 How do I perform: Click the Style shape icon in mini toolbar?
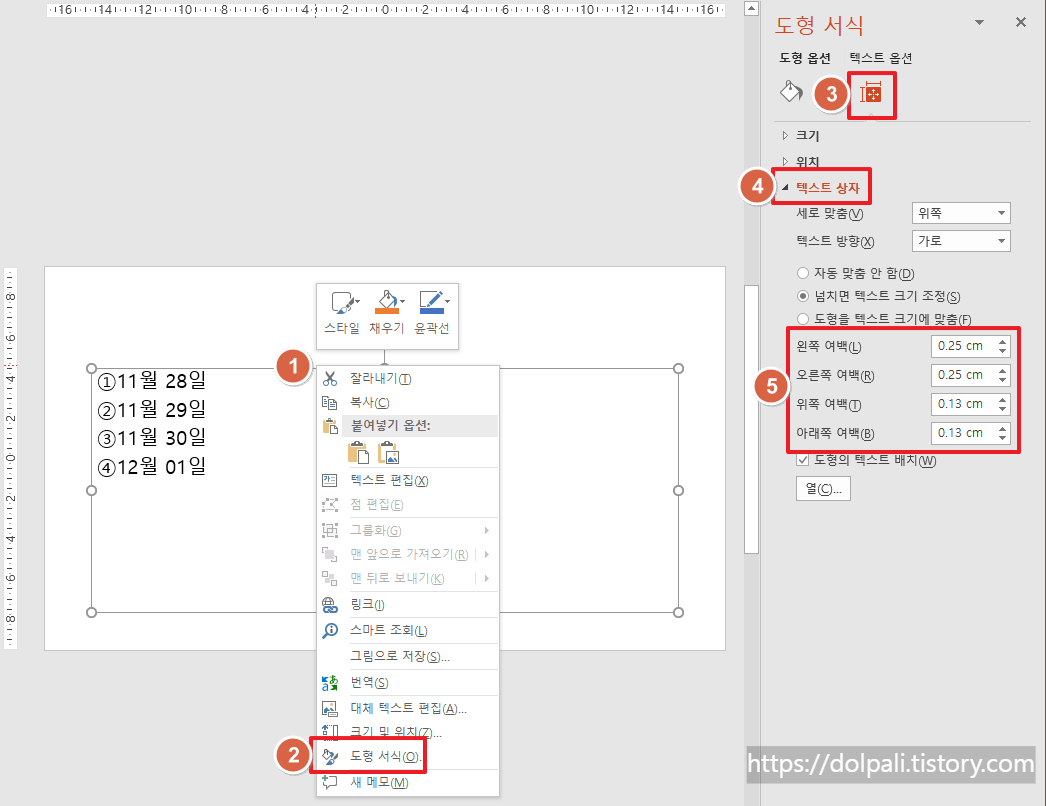pyautogui.click(x=342, y=302)
